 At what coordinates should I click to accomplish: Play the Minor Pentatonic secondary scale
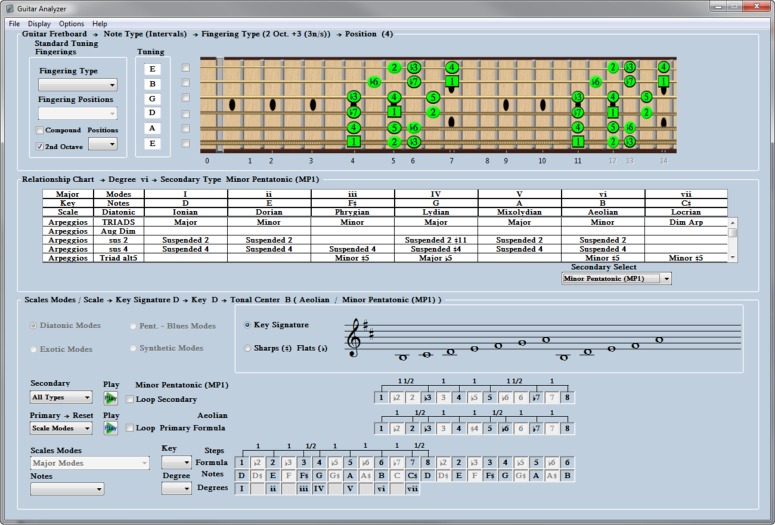(110, 398)
